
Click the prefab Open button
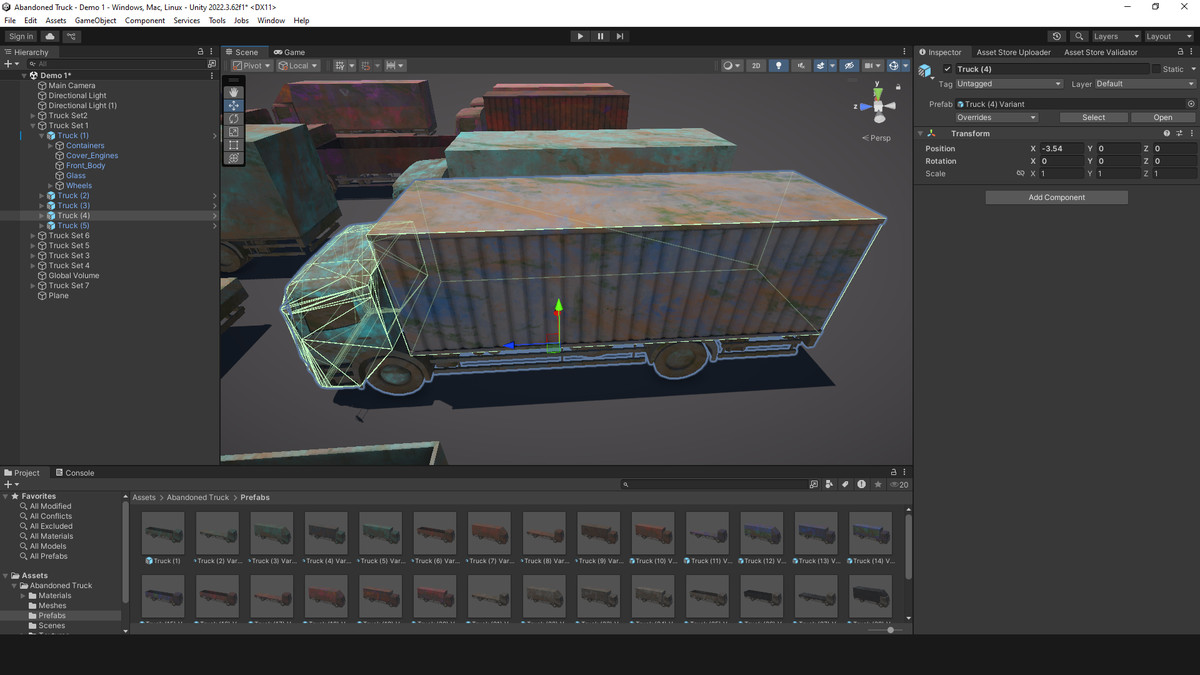[1163, 117]
